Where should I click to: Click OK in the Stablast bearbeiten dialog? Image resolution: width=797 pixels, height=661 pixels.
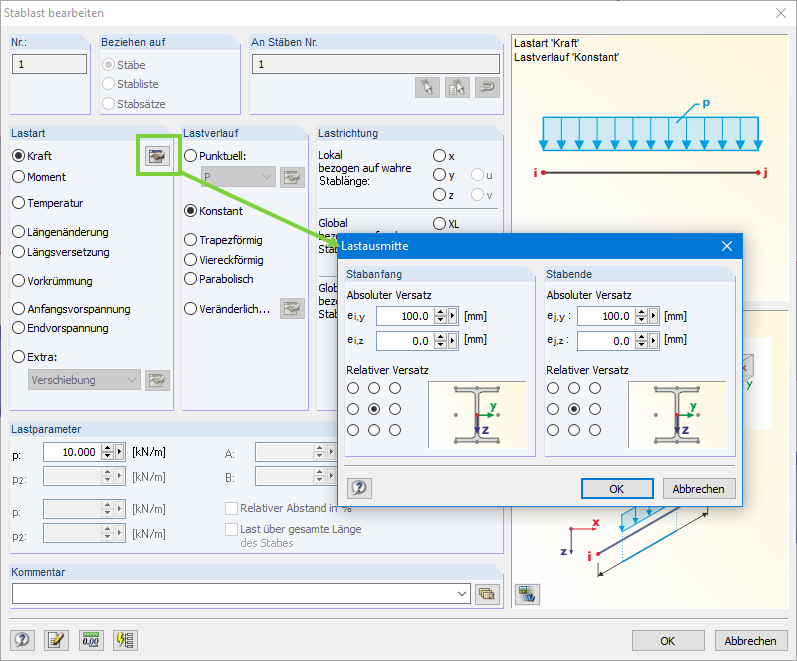[x=668, y=641]
